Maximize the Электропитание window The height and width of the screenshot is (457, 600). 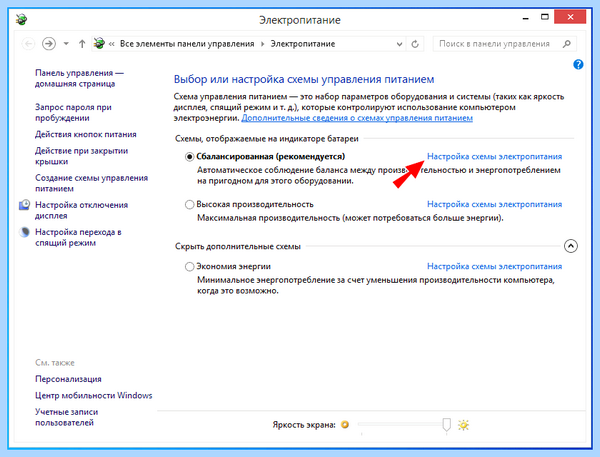pyautogui.click(x=545, y=17)
